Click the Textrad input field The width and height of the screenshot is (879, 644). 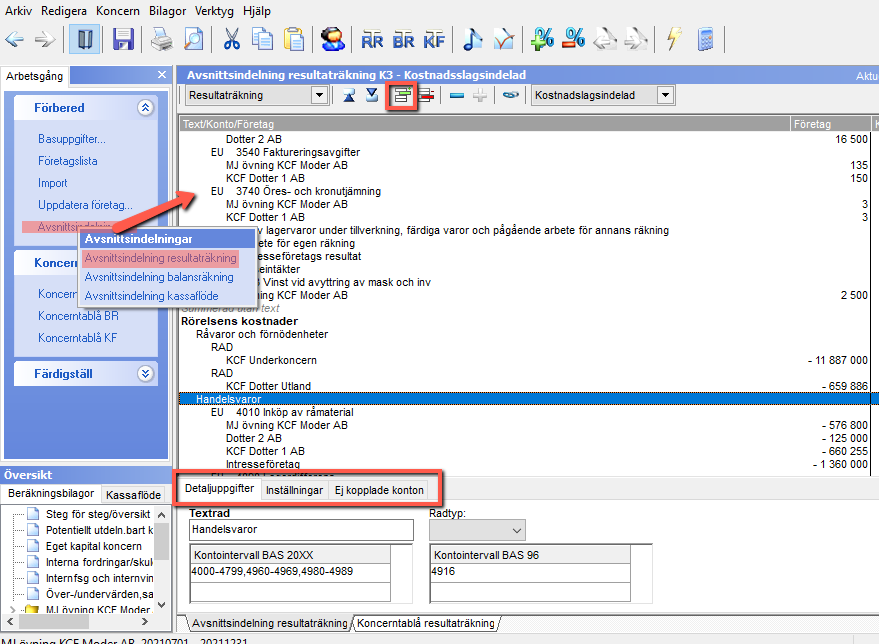[x=302, y=530]
